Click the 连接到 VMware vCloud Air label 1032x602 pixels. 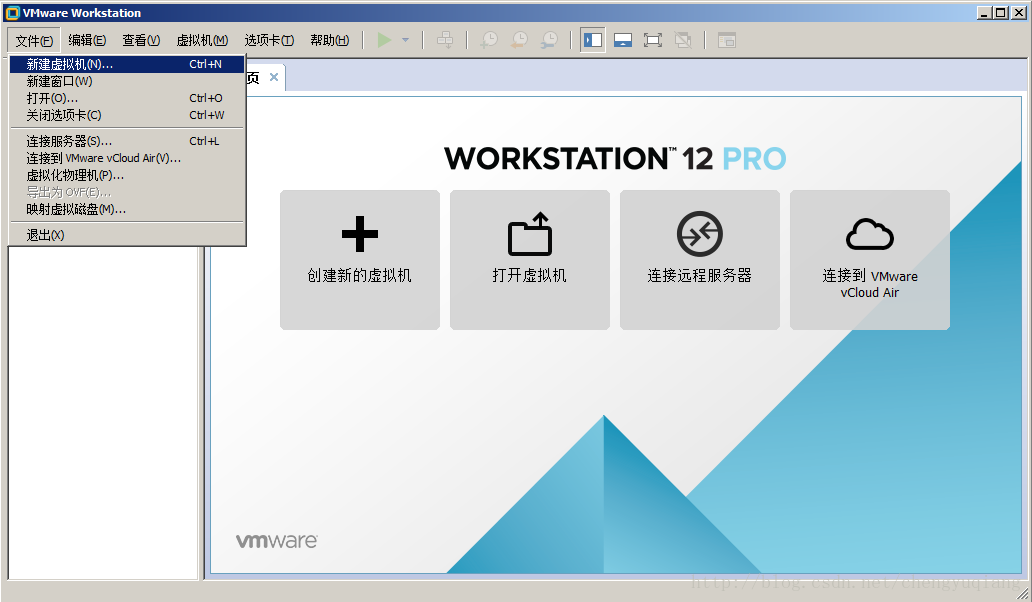click(x=869, y=284)
